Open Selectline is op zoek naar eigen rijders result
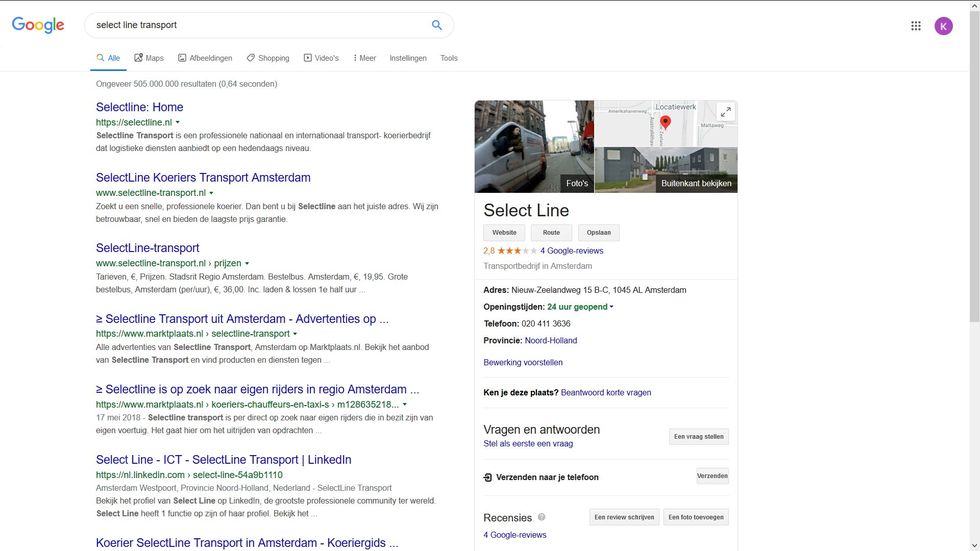 click(x=258, y=389)
